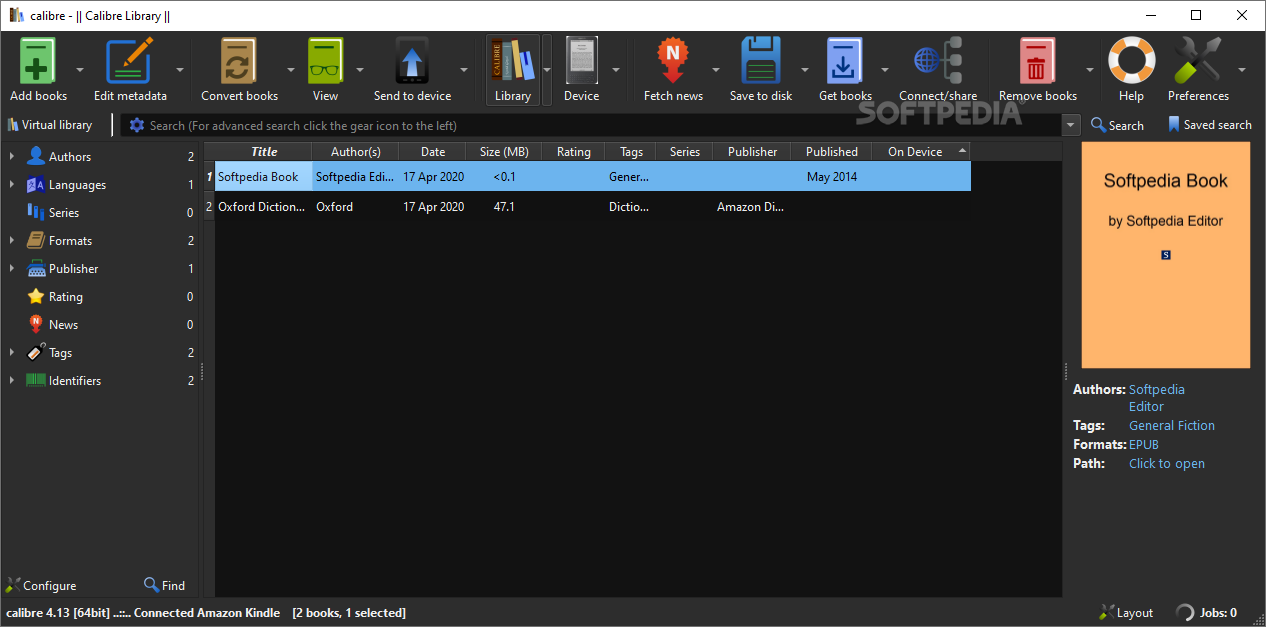This screenshot has height=627, width=1266.
Task: Click the advanced search gear icon
Action: pyautogui.click(x=137, y=125)
